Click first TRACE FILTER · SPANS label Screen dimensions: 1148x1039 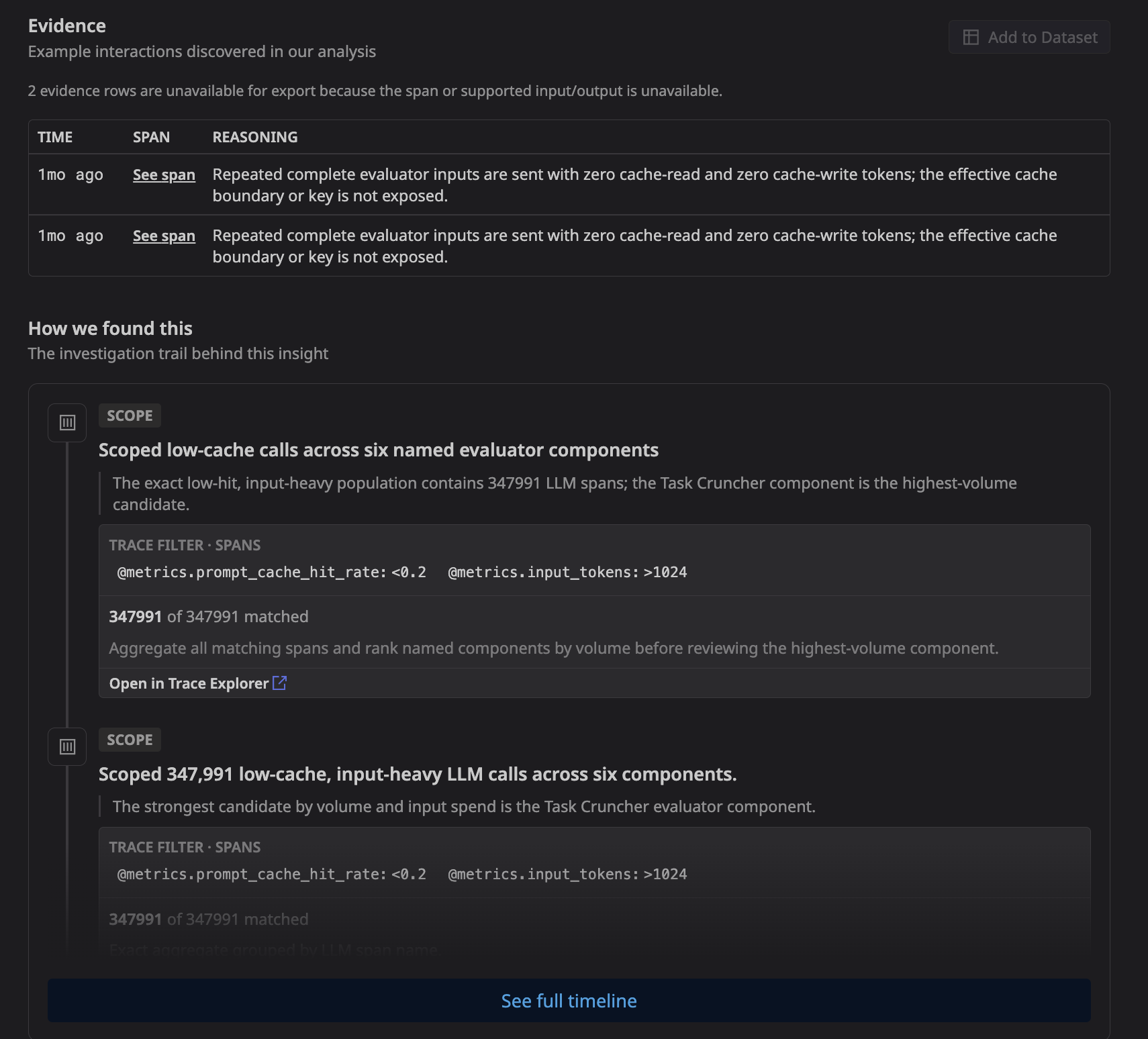click(x=185, y=545)
